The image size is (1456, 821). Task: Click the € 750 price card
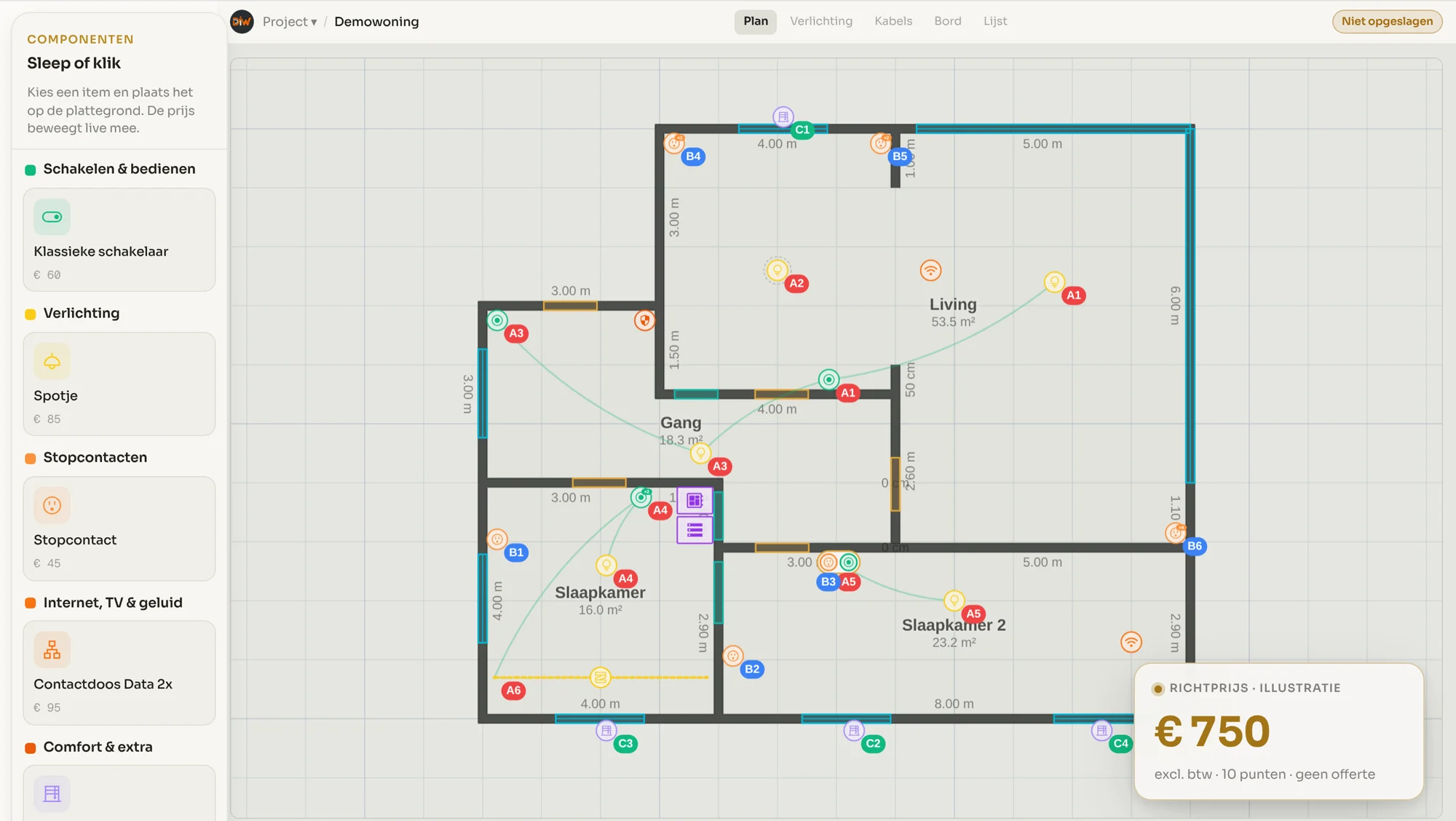[1279, 731]
